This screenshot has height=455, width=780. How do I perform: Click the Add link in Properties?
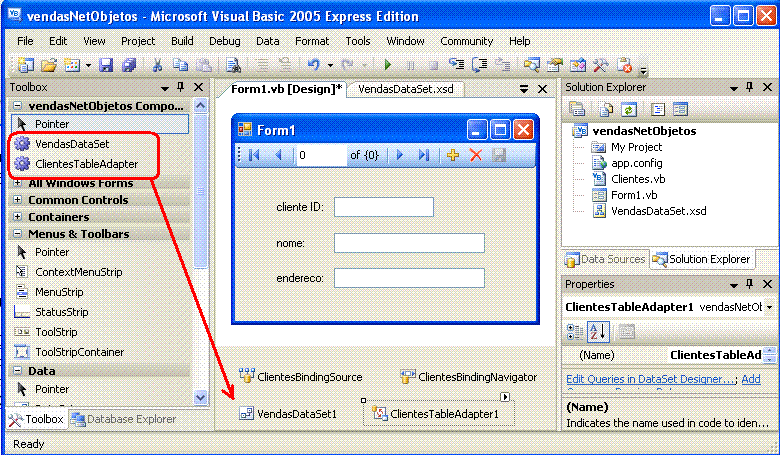point(751,379)
